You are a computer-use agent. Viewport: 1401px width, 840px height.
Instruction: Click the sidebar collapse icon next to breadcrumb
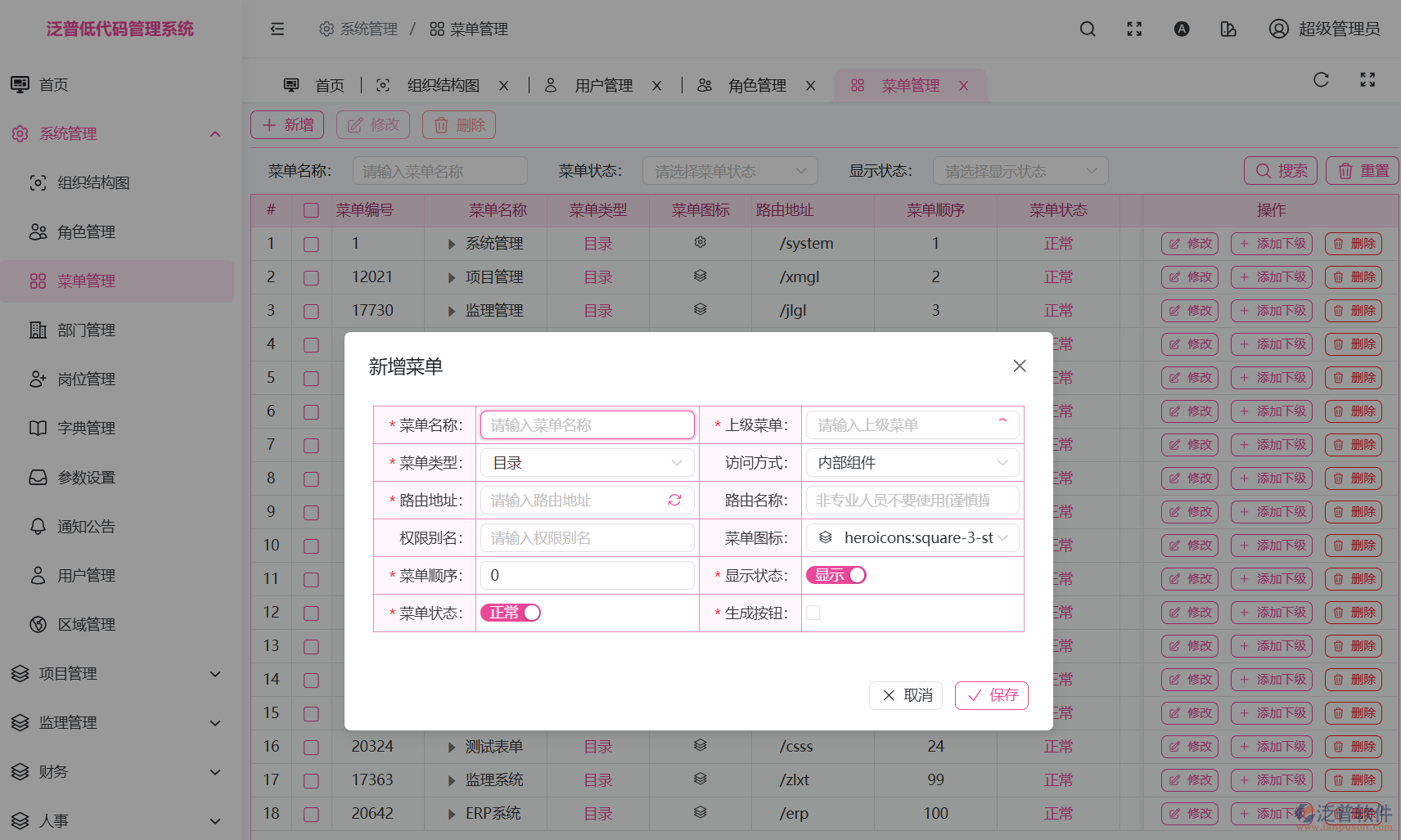[277, 29]
